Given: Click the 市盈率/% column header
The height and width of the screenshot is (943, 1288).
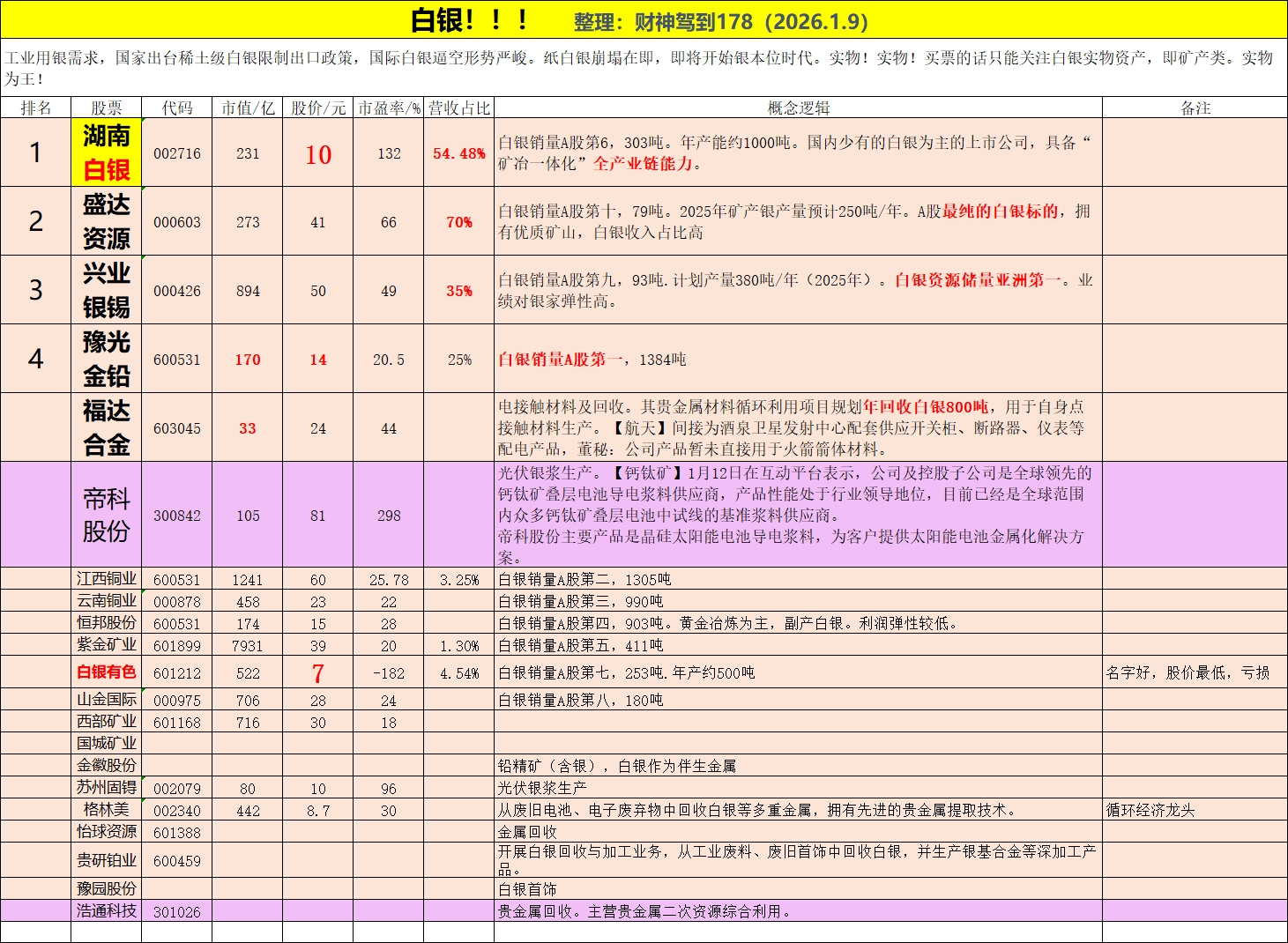Looking at the screenshot, I should tap(389, 108).
